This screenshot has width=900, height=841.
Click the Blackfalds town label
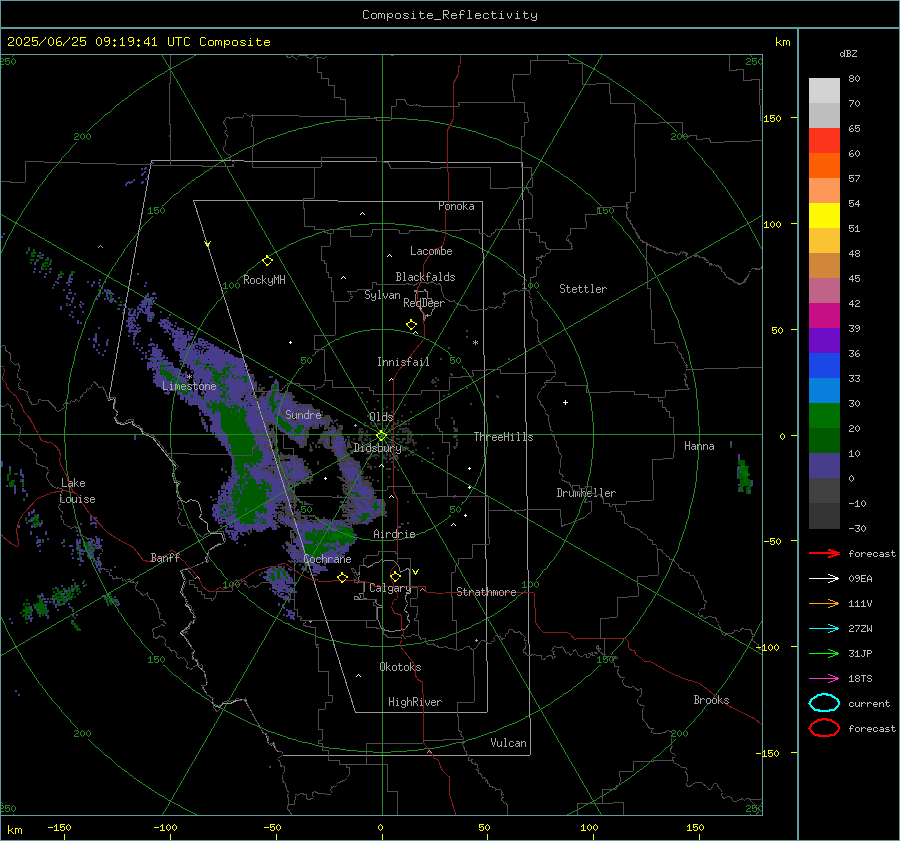(425, 277)
